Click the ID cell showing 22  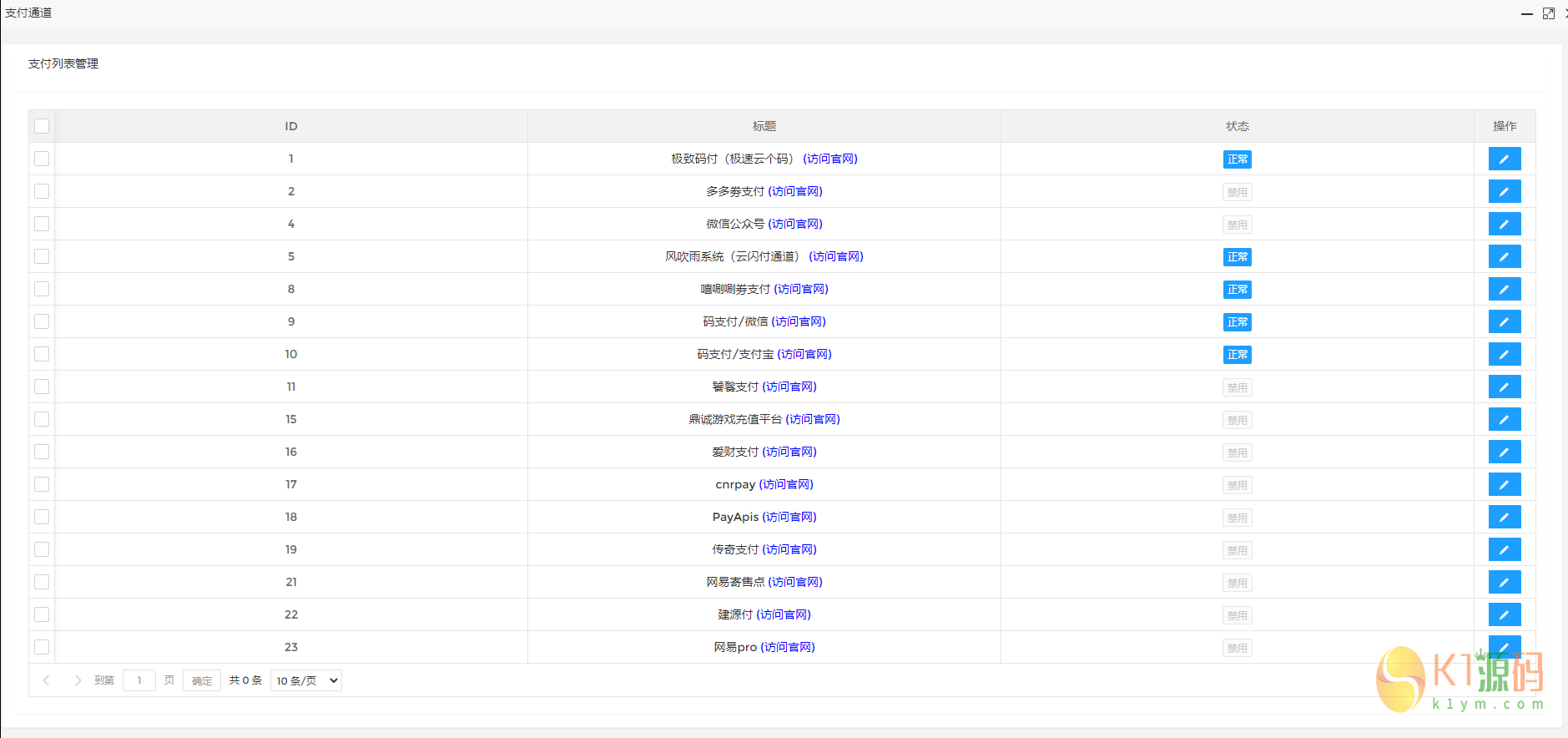tap(291, 614)
